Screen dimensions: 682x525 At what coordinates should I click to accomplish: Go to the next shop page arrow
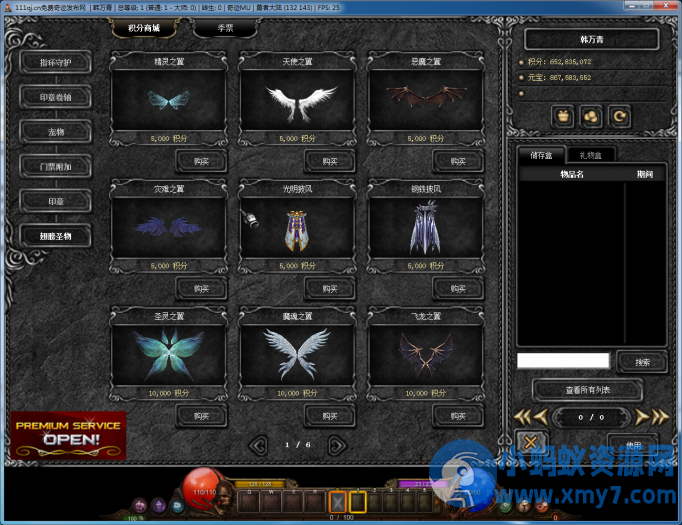click(x=337, y=445)
